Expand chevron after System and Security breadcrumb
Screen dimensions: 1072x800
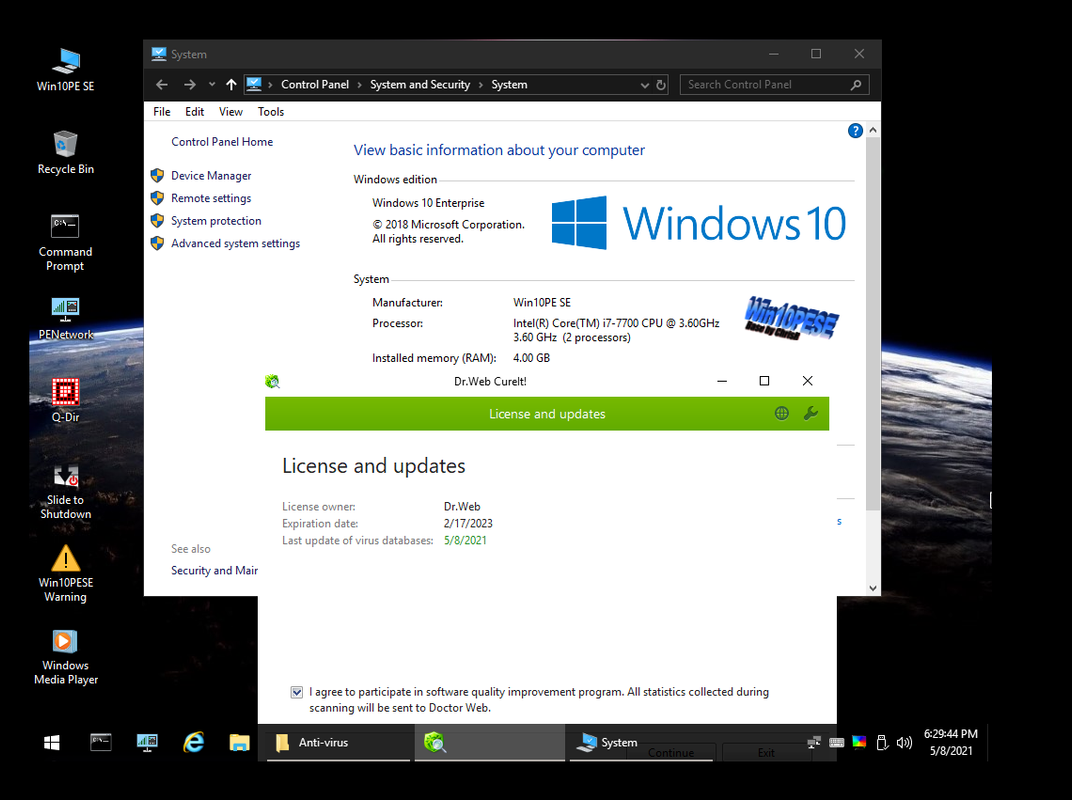[x=481, y=85]
